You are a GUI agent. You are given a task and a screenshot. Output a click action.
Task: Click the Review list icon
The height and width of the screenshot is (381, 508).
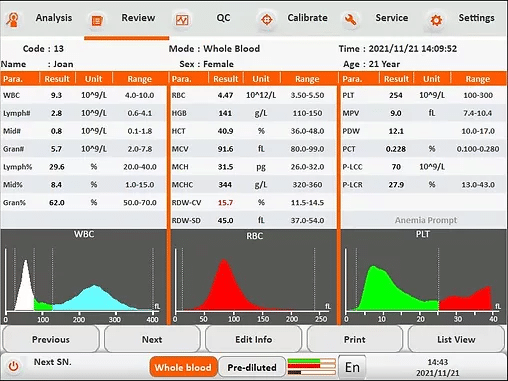97,21
